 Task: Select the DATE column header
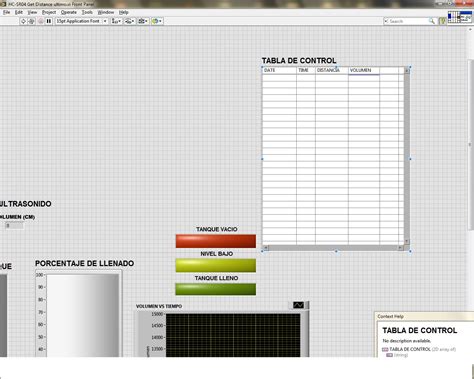(x=279, y=70)
